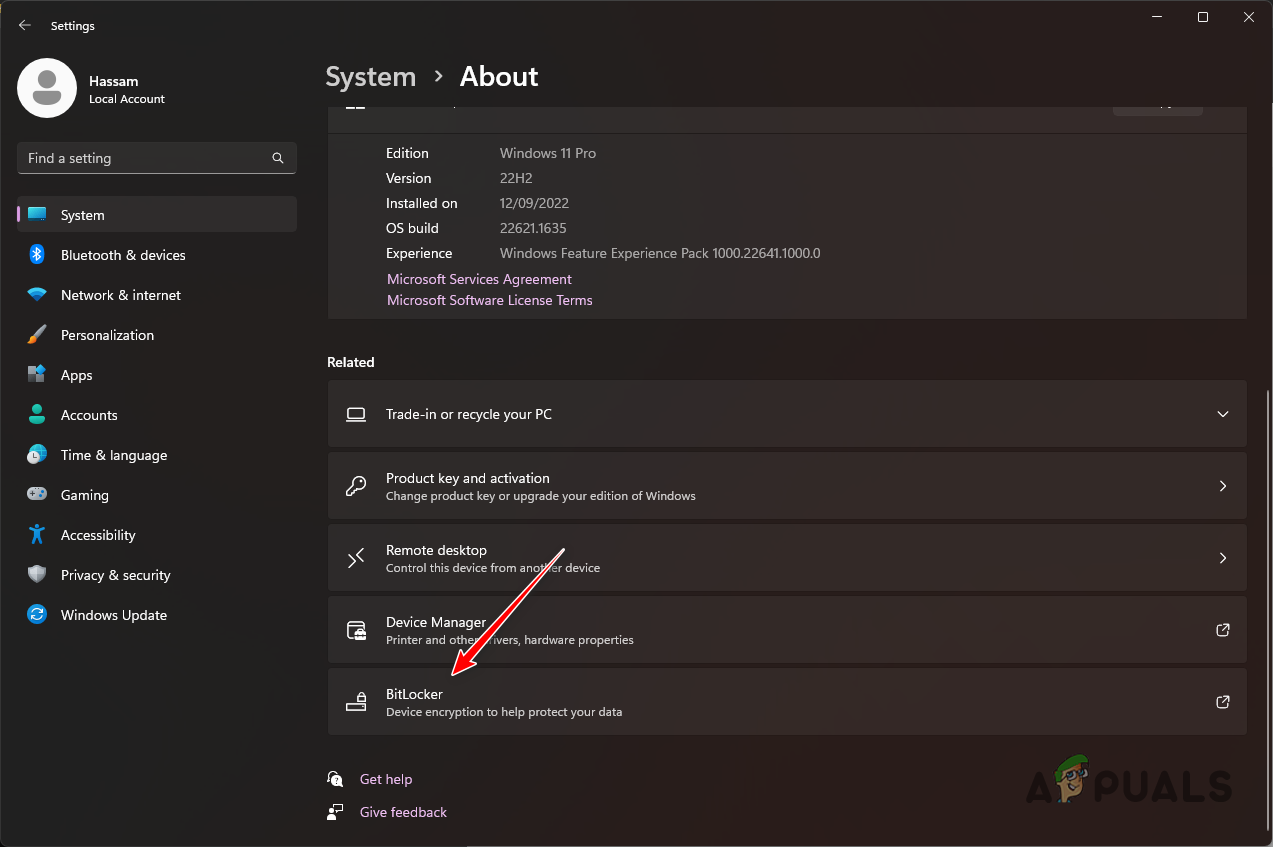Open Privacy & security via the shield icon
This screenshot has width=1273, height=847.
[x=37, y=575]
